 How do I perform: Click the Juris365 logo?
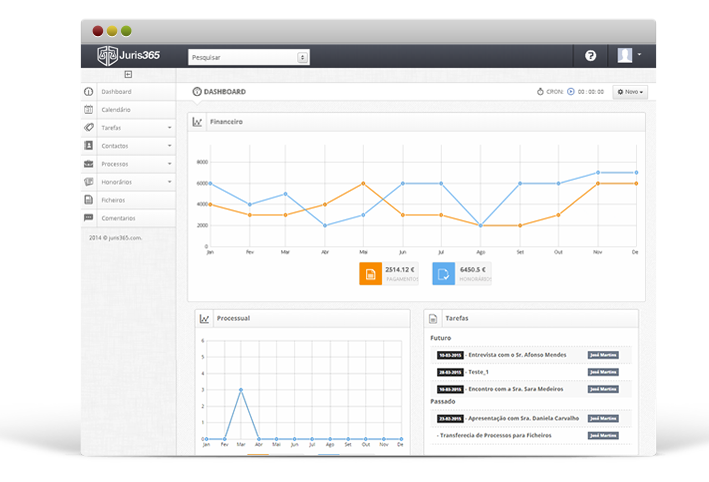pyautogui.click(x=127, y=56)
